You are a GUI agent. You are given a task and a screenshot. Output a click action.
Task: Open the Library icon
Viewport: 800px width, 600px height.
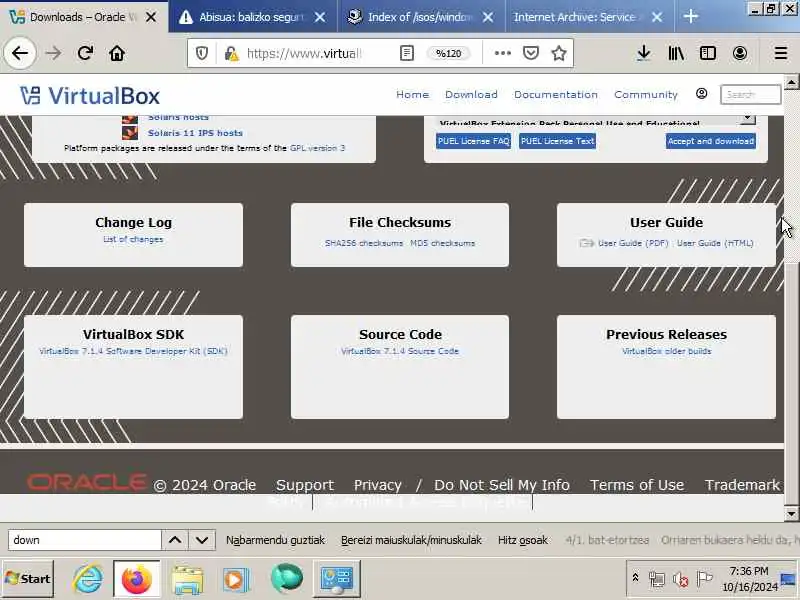click(x=676, y=53)
